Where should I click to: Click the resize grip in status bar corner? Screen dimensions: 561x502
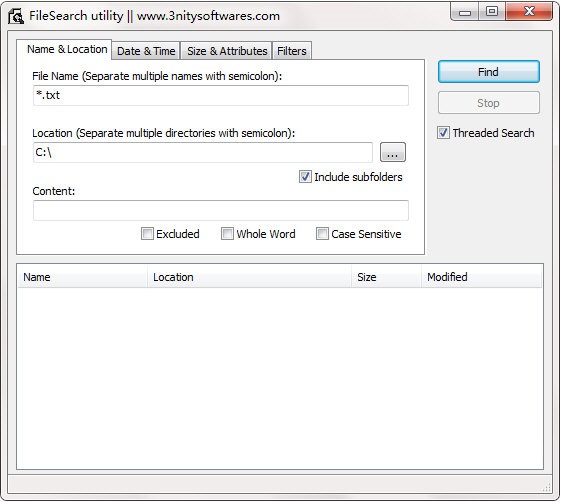(x=546, y=487)
